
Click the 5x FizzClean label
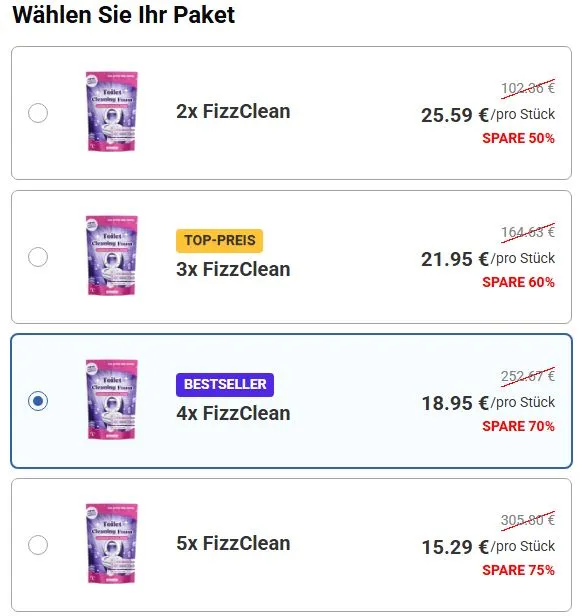click(x=233, y=544)
